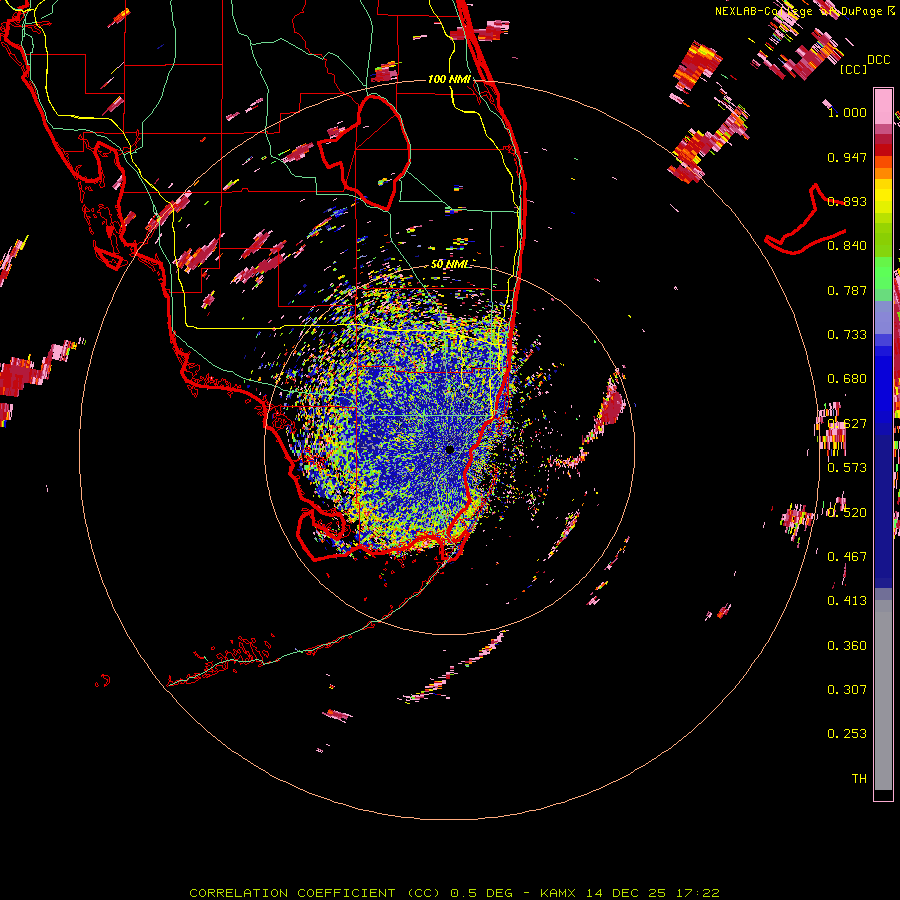900x900 pixels.
Task: Select the 0.413 scale value
Action: coord(847,601)
